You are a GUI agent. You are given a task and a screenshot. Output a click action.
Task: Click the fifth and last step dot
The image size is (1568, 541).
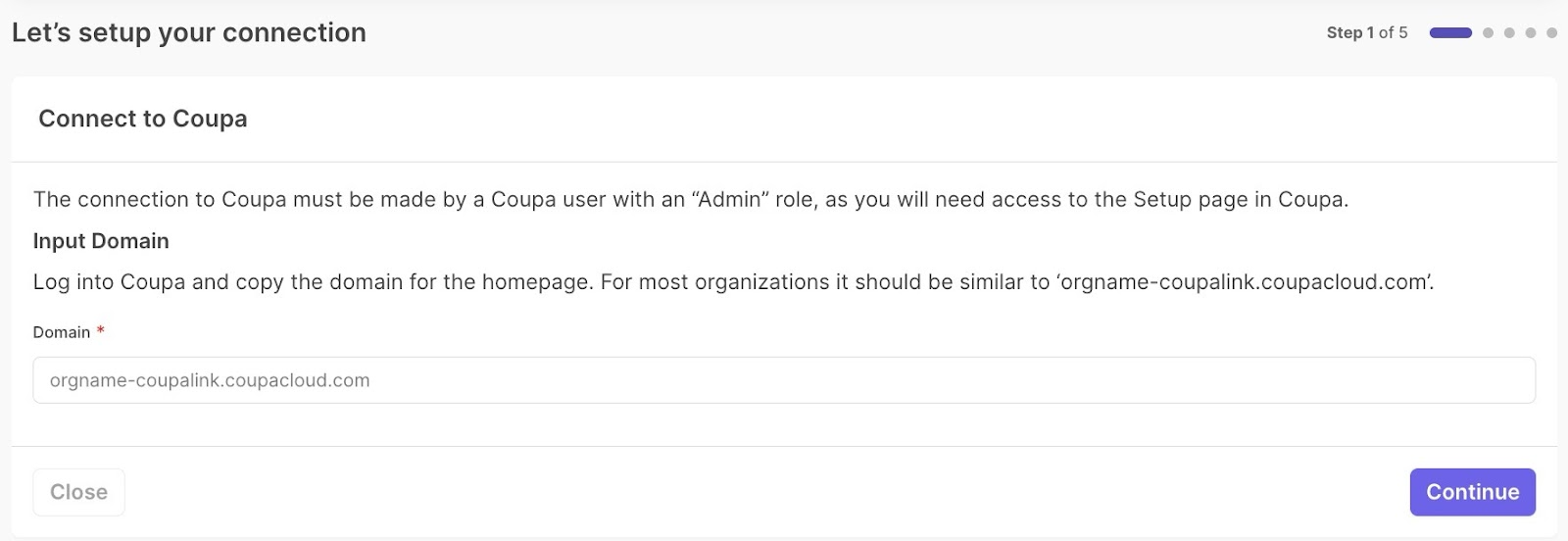1551,32
